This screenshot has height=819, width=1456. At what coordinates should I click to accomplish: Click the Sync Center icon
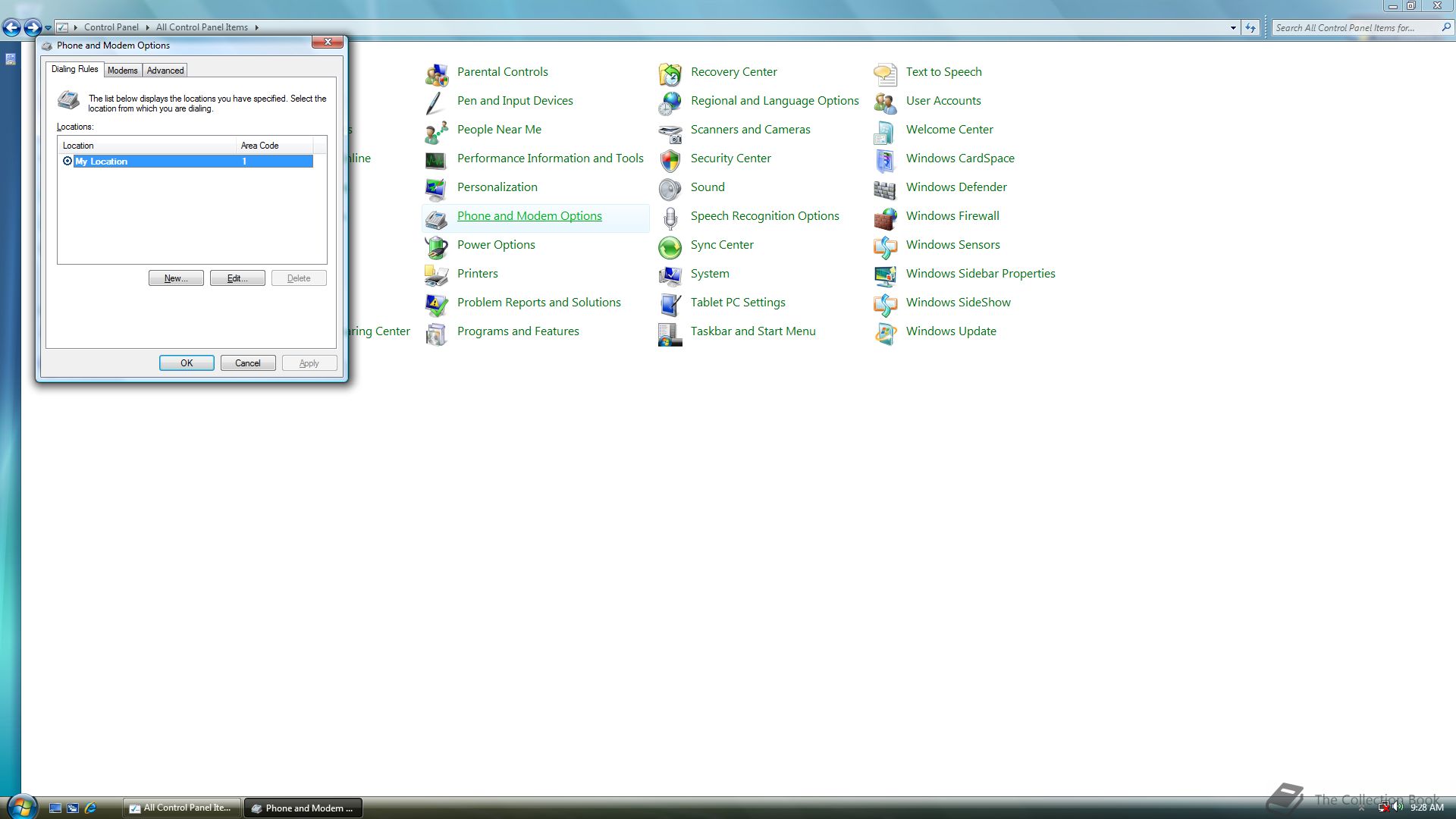point(670,246)
